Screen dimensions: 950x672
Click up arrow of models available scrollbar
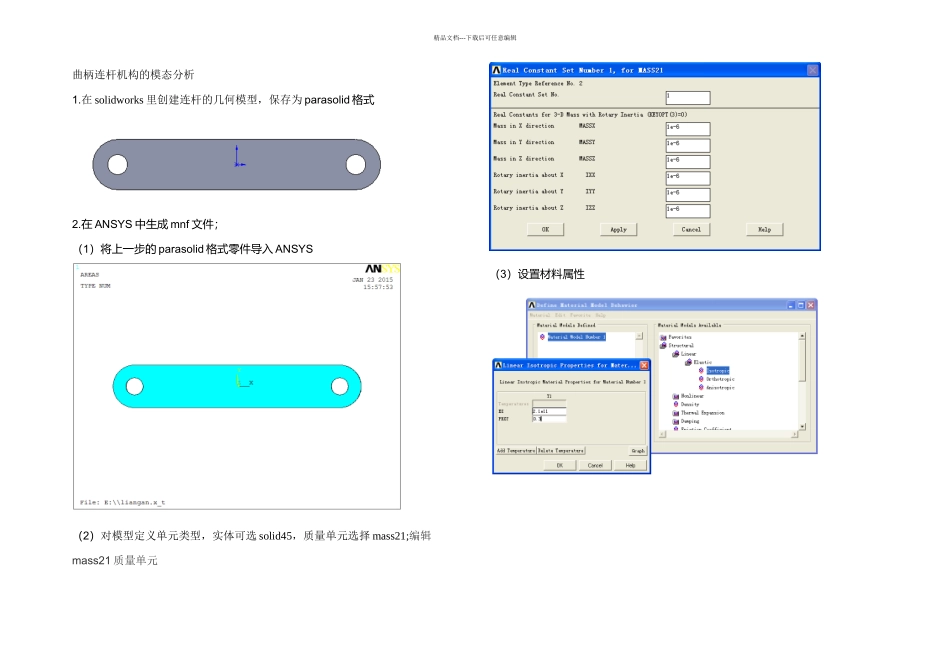(x=802, y=336)
